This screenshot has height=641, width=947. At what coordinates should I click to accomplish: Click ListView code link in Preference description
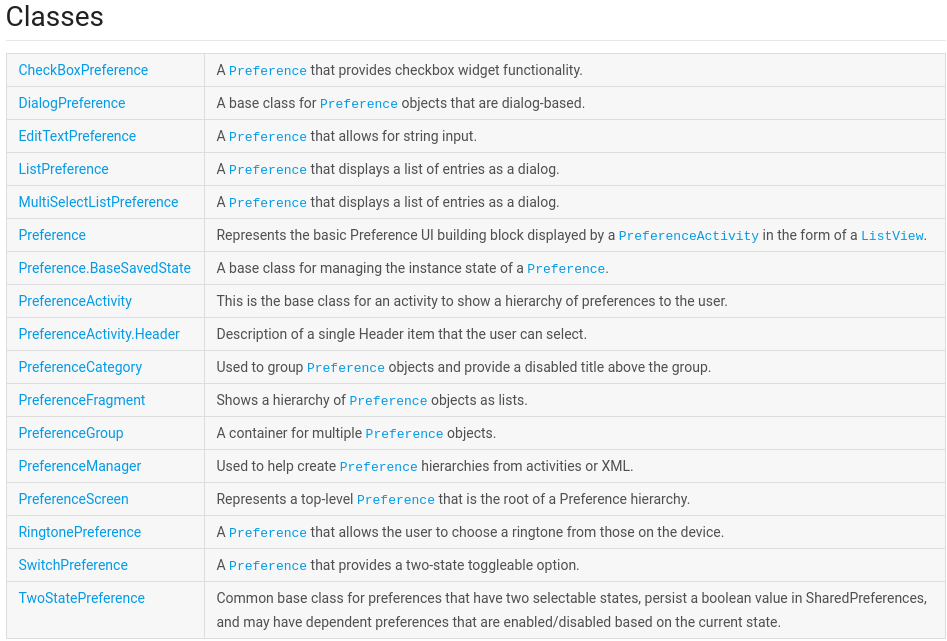[892, 236]
